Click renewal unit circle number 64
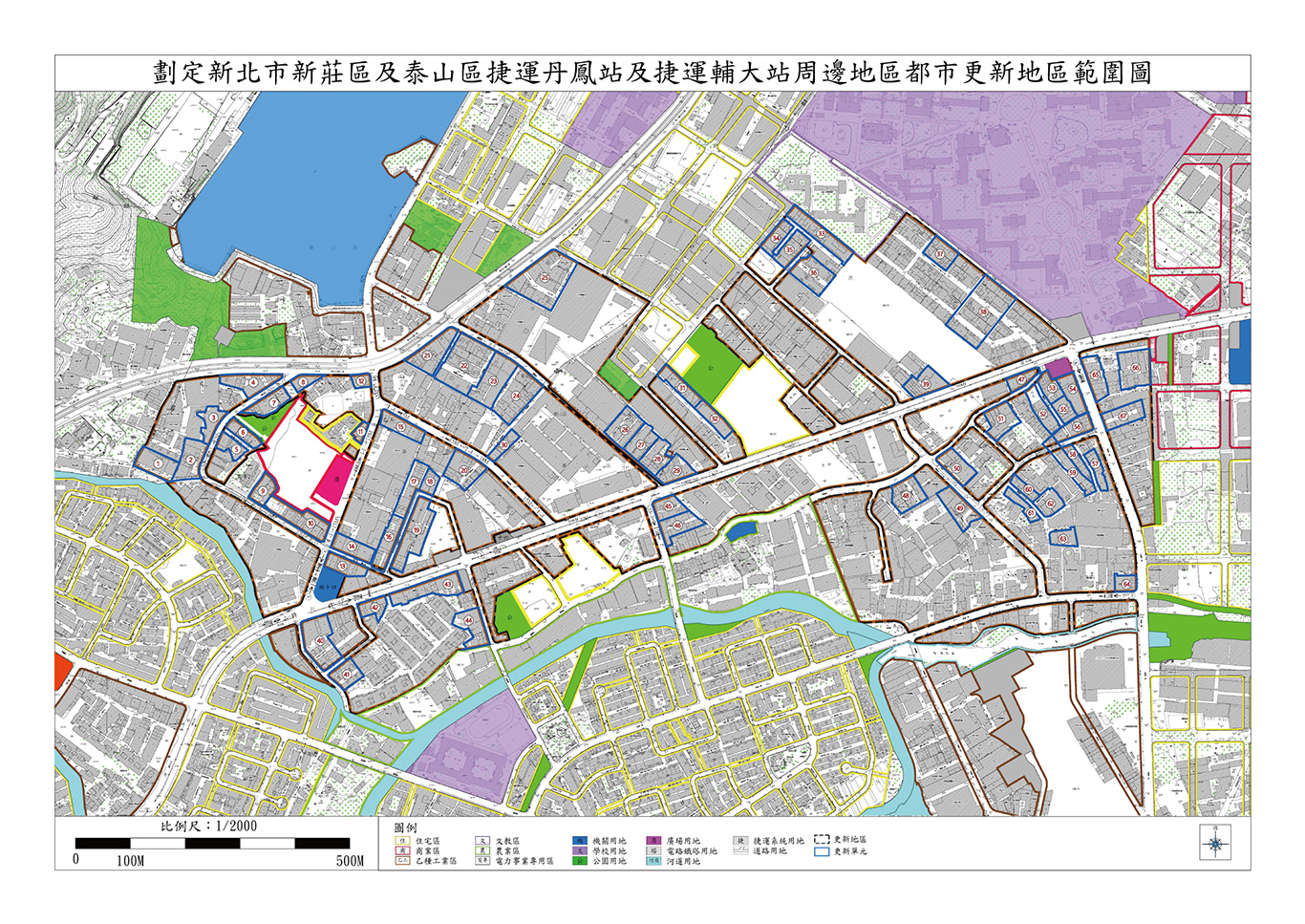Screen dimensions: 1305x924 pos(1126,583)
